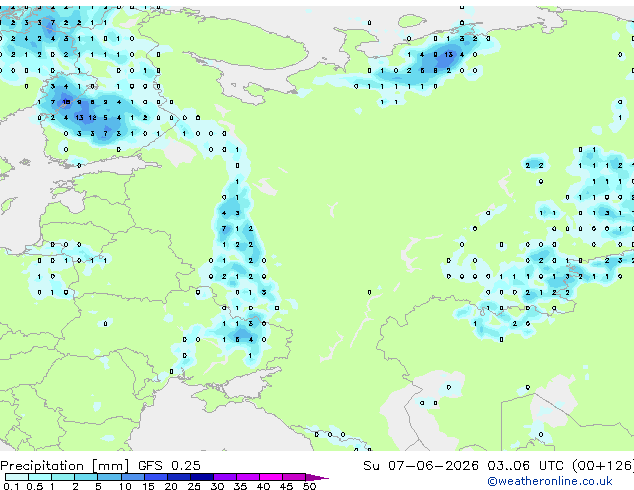Click the "12" precipitation value on map
This screenshot has width=634, height=490.
click(x=92, y=118)
